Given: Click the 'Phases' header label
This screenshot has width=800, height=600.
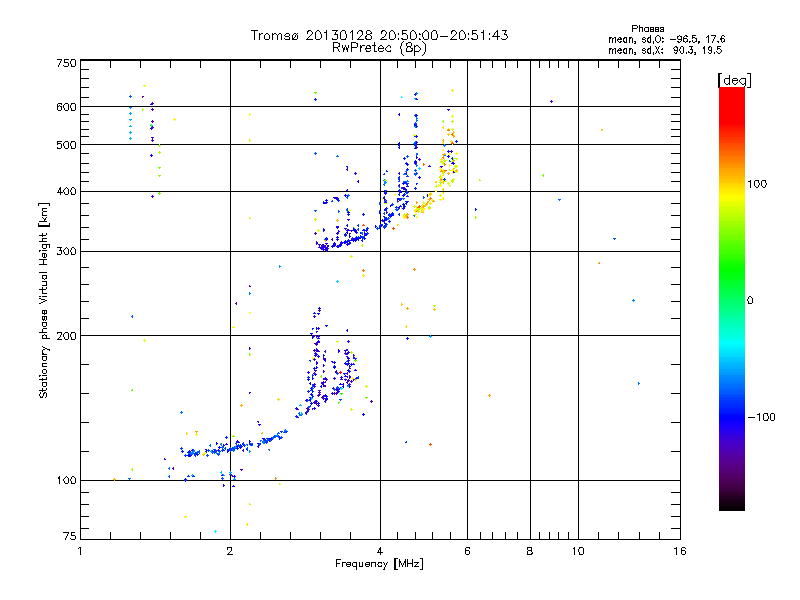Looking at the screenshot, I should pyautogui.click(x=647, y=29).
